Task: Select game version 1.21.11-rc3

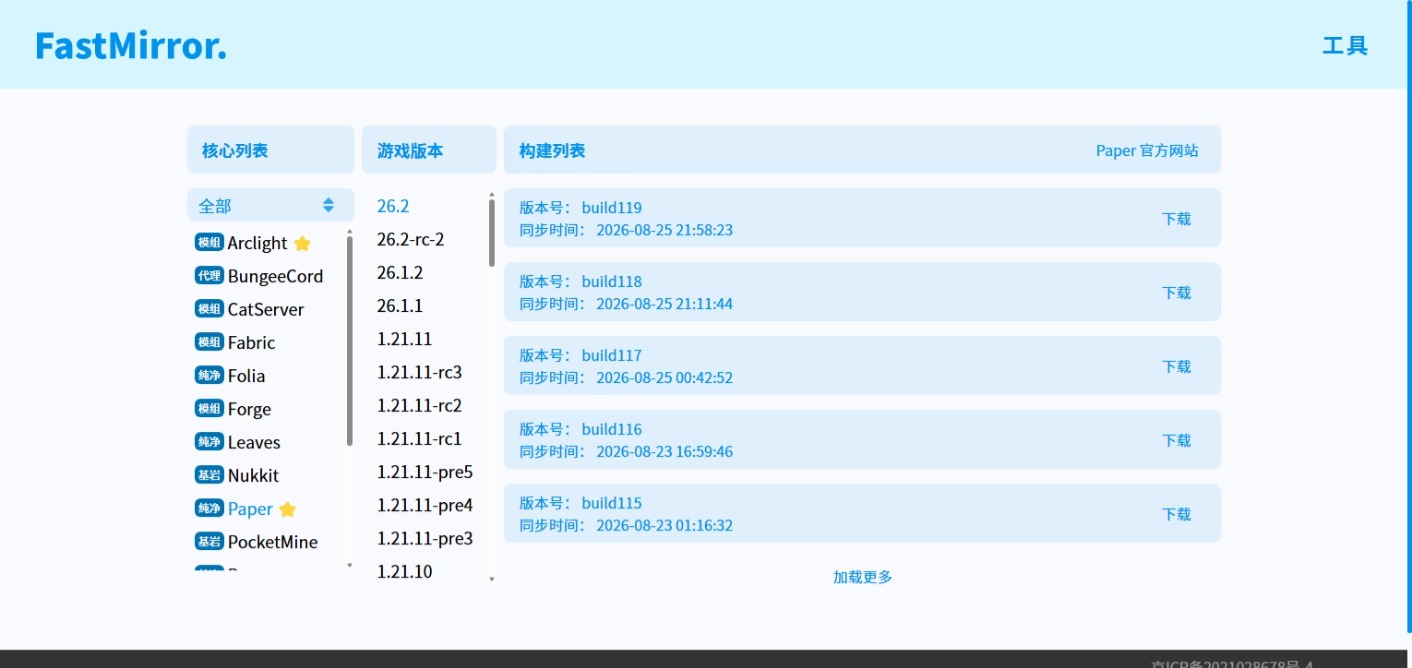Action: click(419, 372)
